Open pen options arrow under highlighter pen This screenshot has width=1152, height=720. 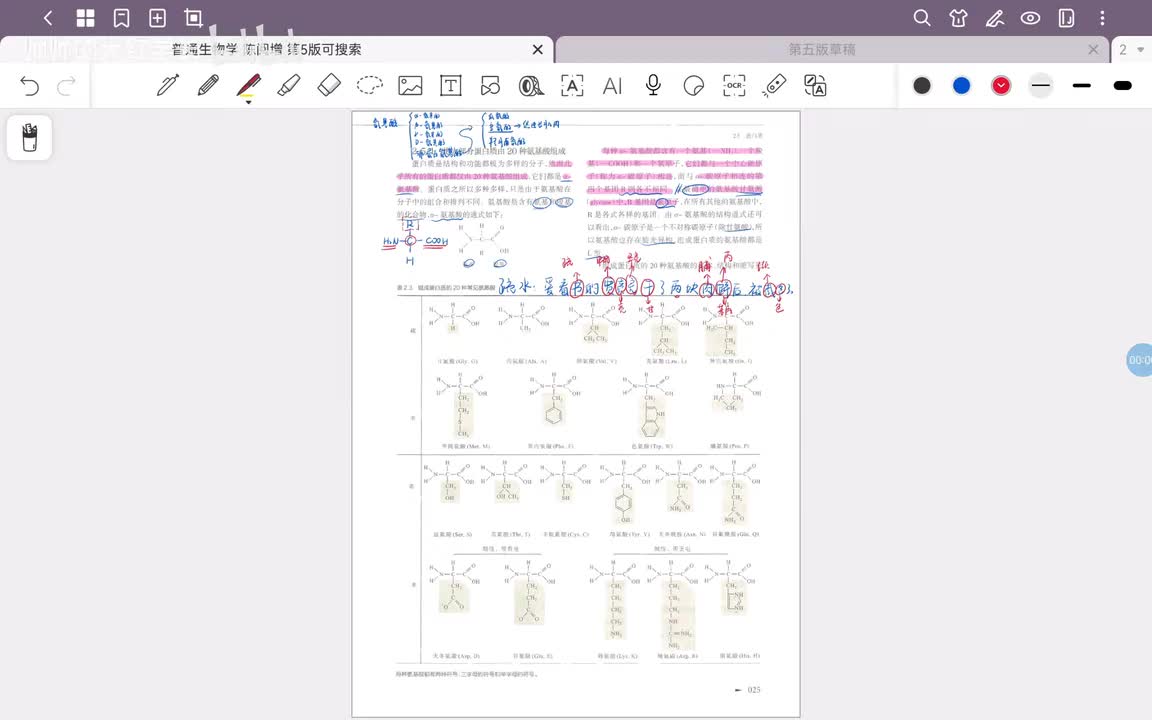[x=248, y=102]
